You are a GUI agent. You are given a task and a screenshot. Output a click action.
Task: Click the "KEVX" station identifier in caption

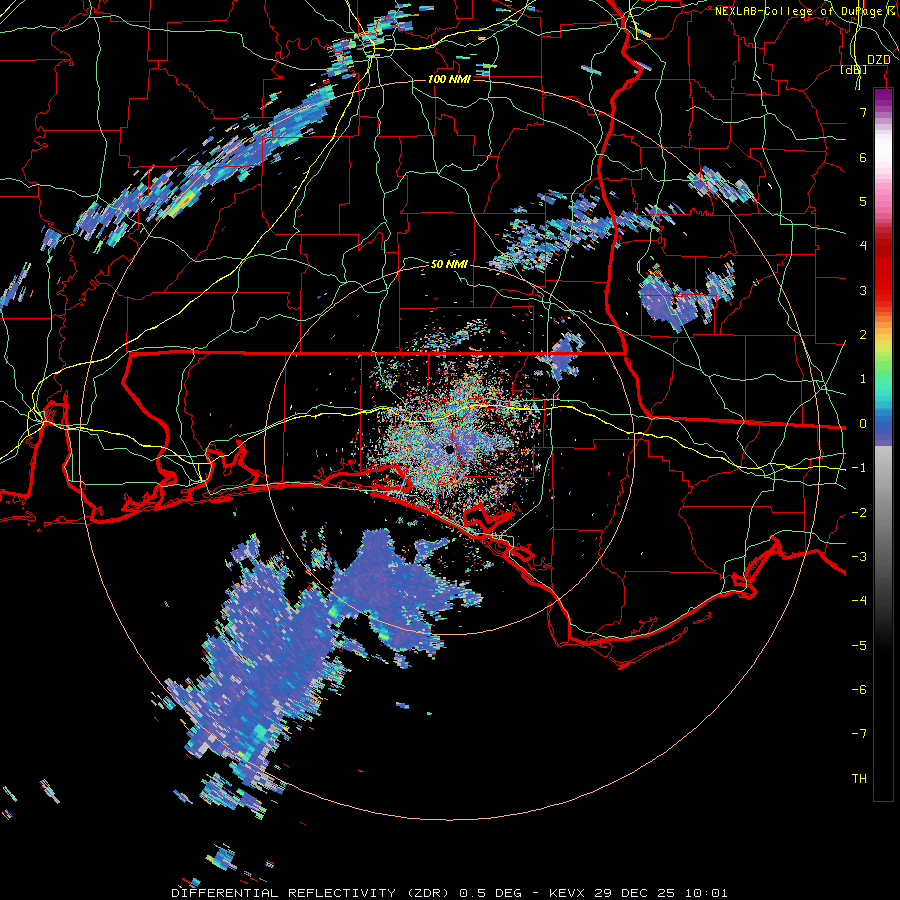pyautogui.click(x=567, y=893)
